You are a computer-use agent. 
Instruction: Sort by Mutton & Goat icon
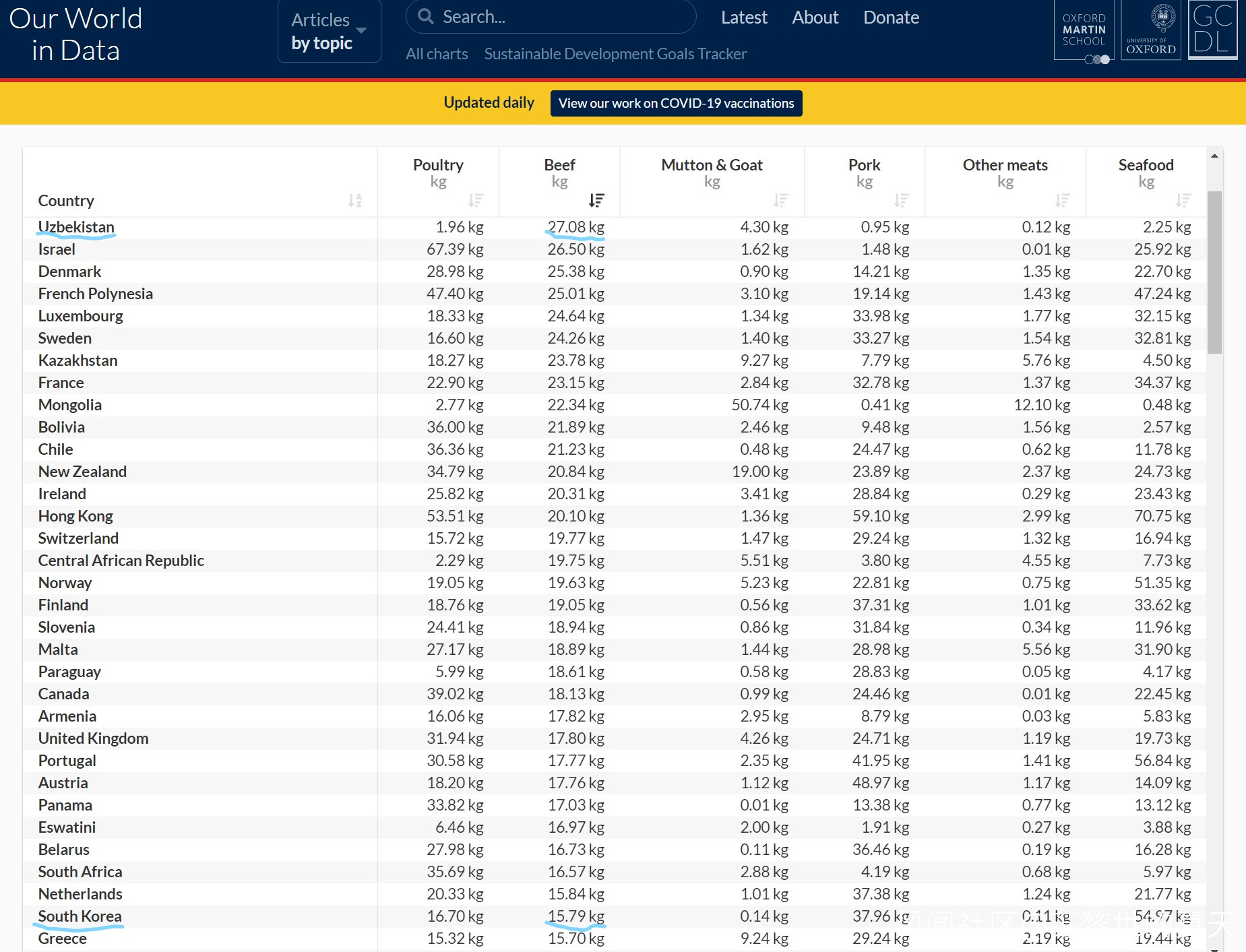(x=780, y=200)
